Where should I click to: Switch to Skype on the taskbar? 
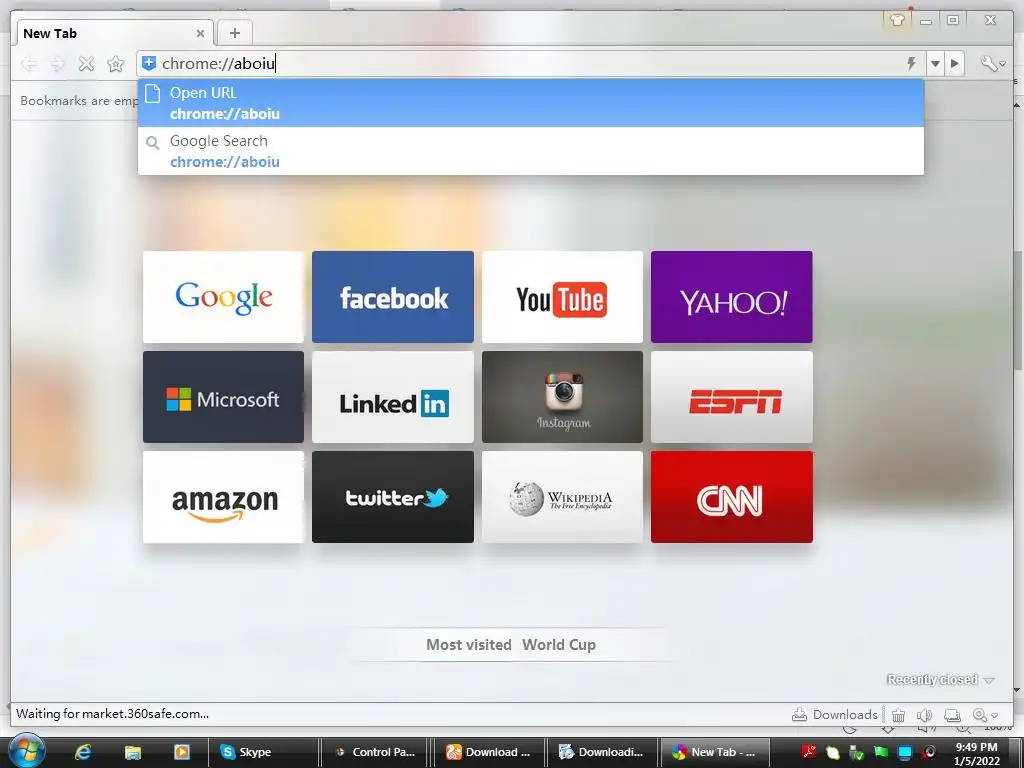(263, 752)
